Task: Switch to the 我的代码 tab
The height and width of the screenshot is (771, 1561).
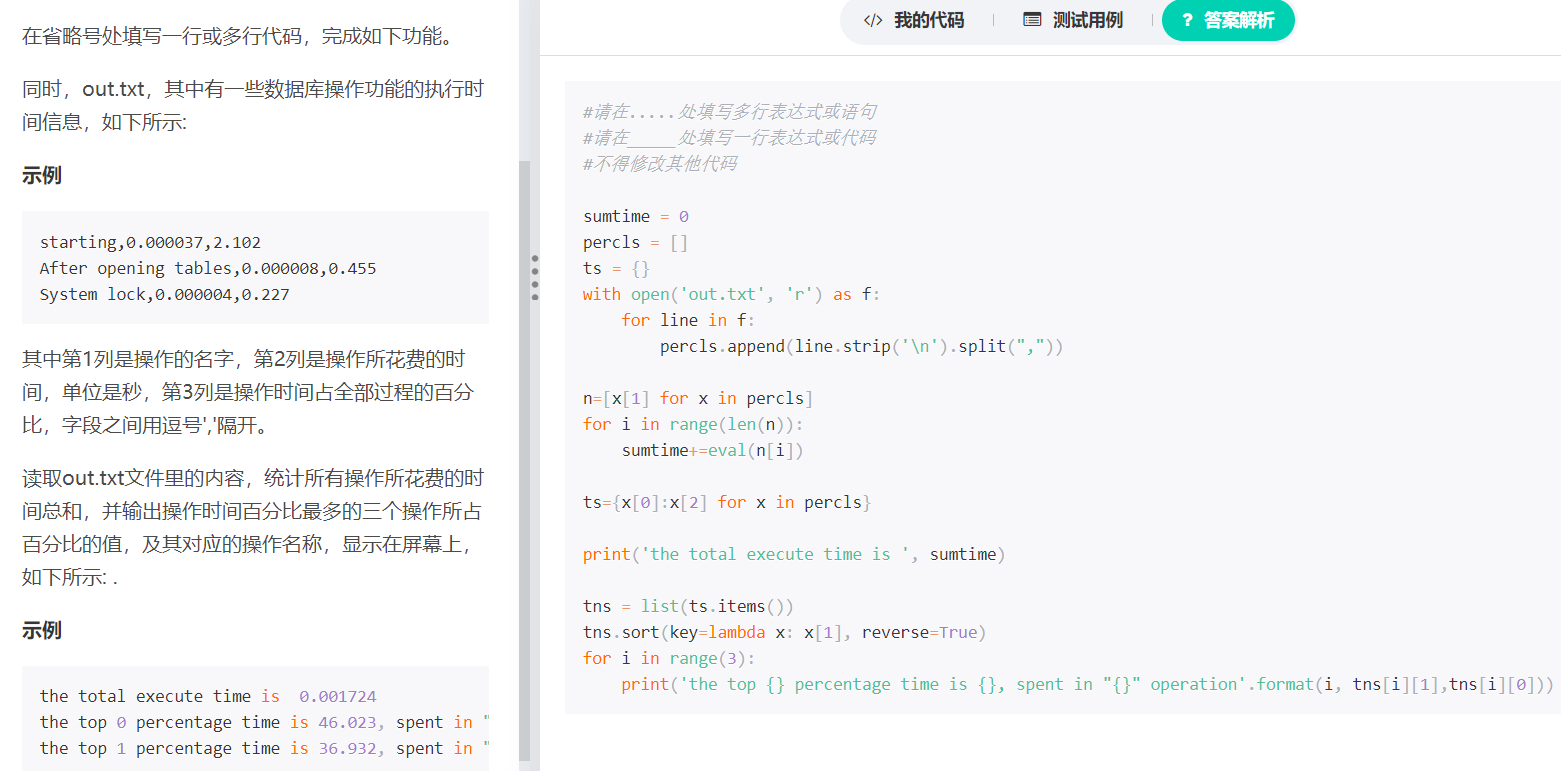Action: click(929, 20)
